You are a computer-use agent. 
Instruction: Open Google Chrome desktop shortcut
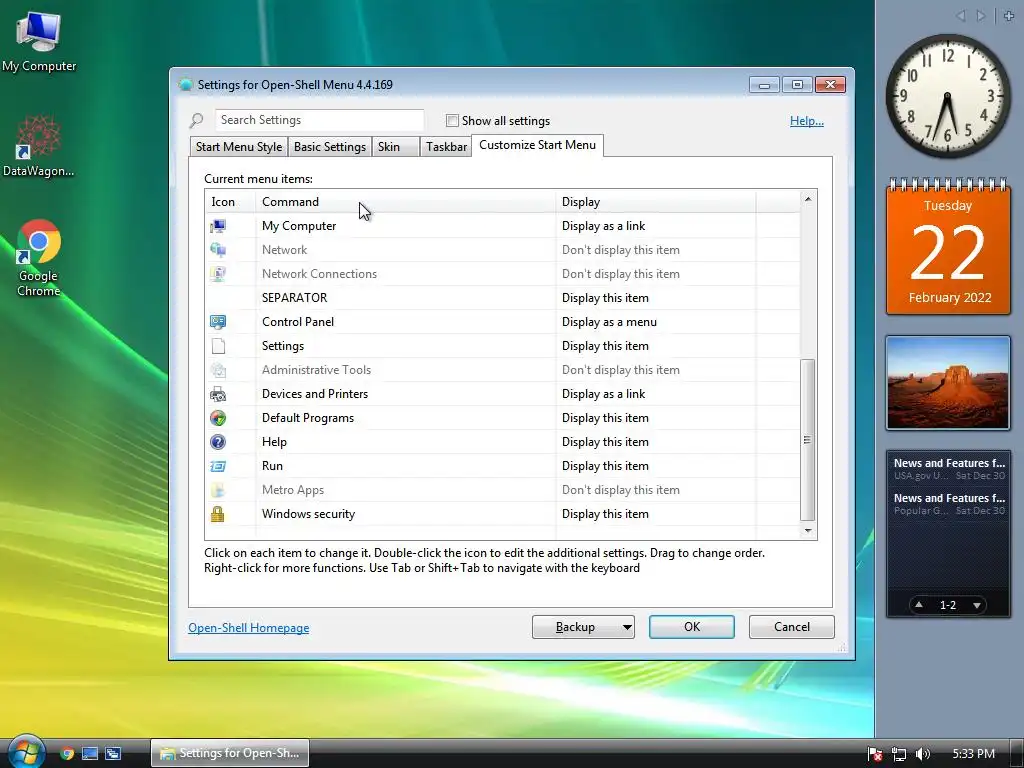[x=39, y=258]
